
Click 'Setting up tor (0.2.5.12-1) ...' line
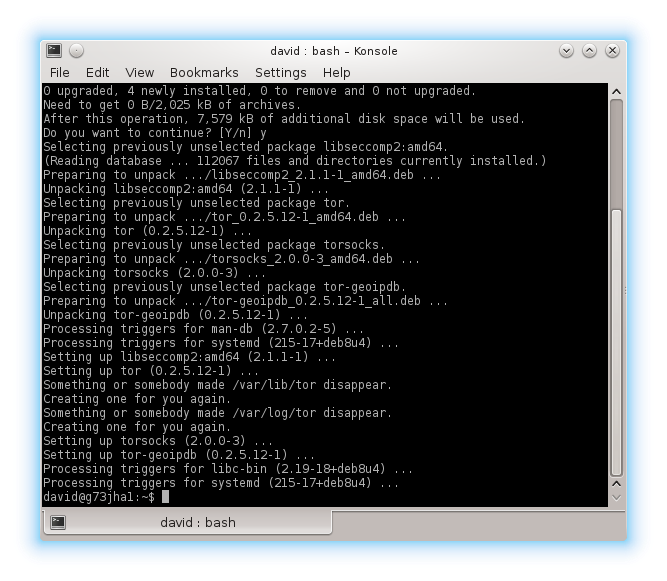point(151,371)
